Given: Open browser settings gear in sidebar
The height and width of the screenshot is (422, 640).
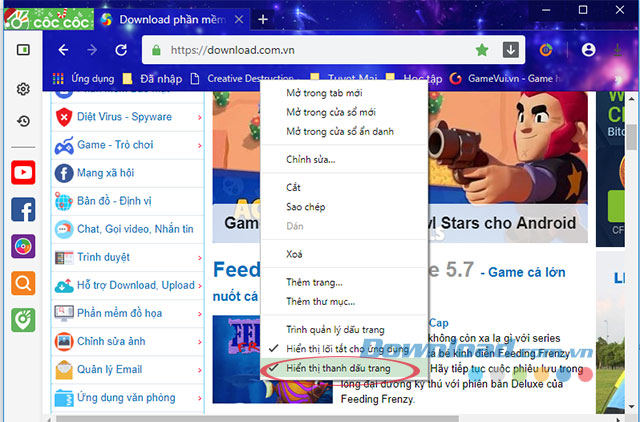Looking at the screenshot, I should coord(23,89).
